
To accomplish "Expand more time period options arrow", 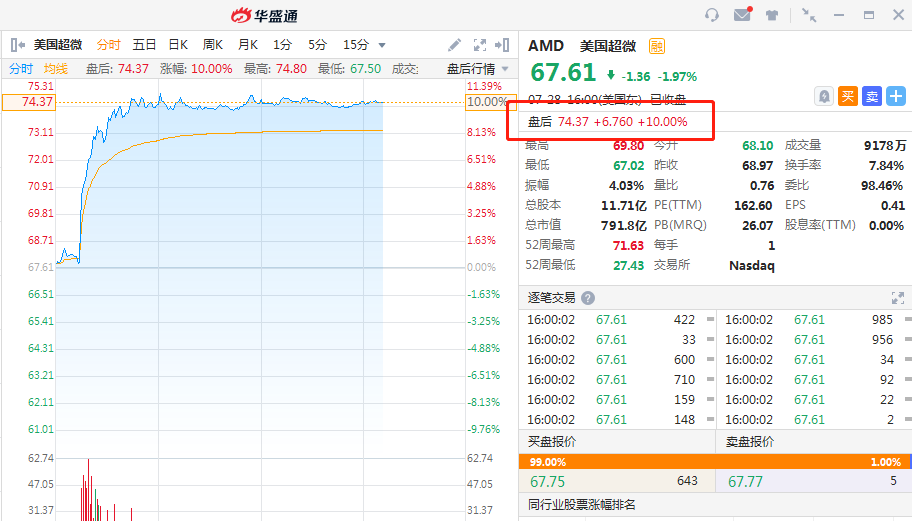I will click(x=382, y=45).
